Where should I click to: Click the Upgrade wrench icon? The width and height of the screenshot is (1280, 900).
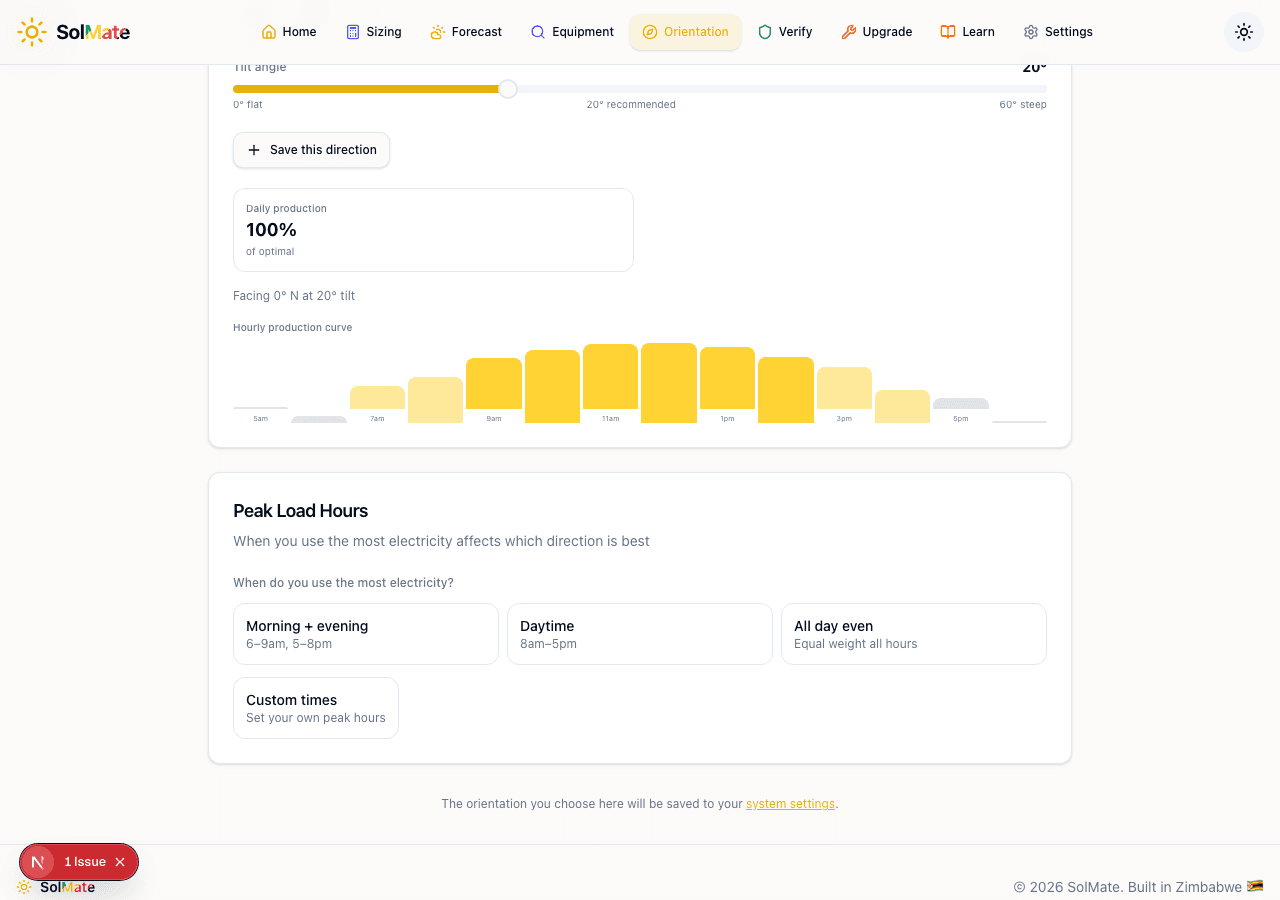pos(849,32)
